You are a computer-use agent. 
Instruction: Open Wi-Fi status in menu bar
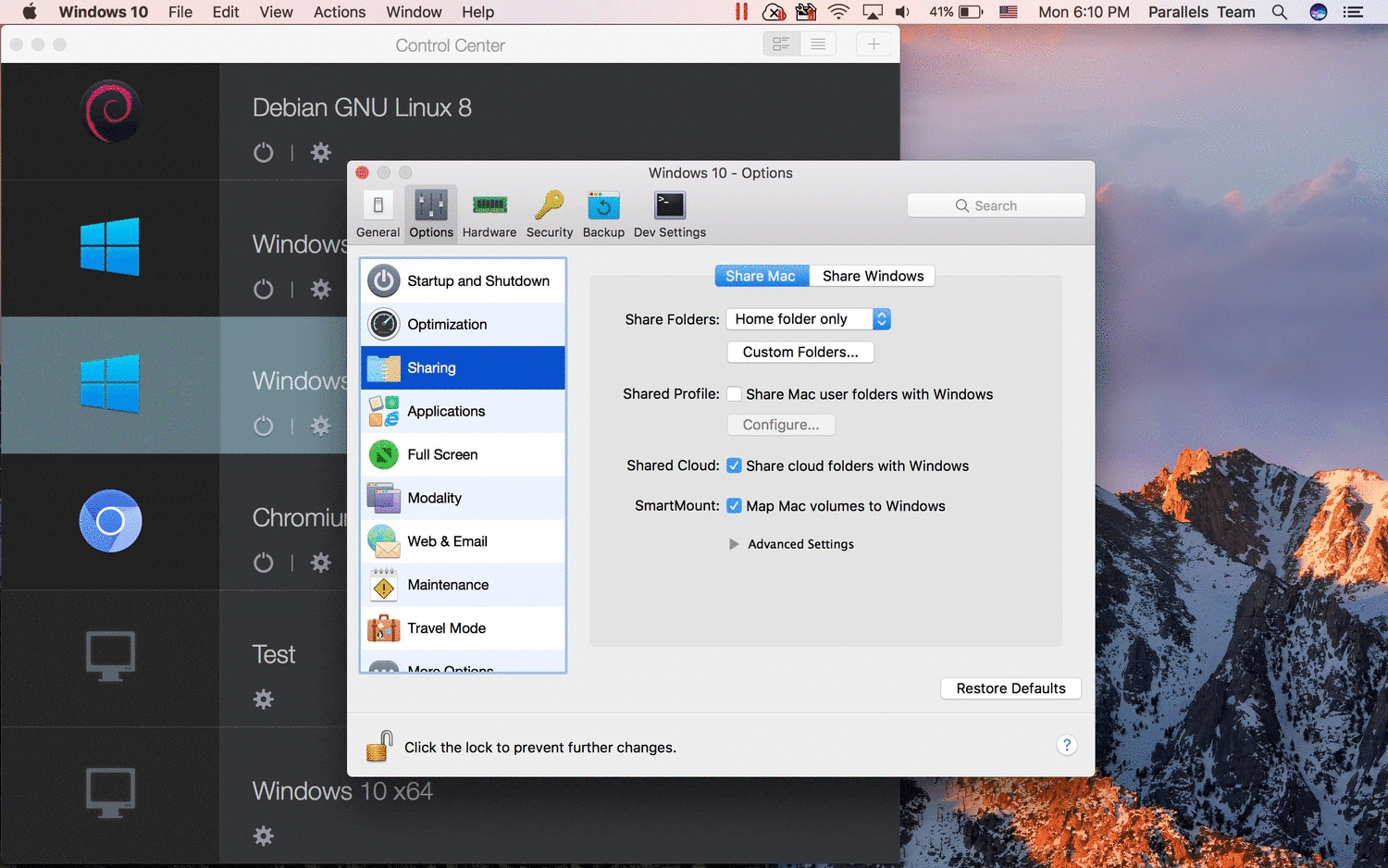tap(838, 12)
